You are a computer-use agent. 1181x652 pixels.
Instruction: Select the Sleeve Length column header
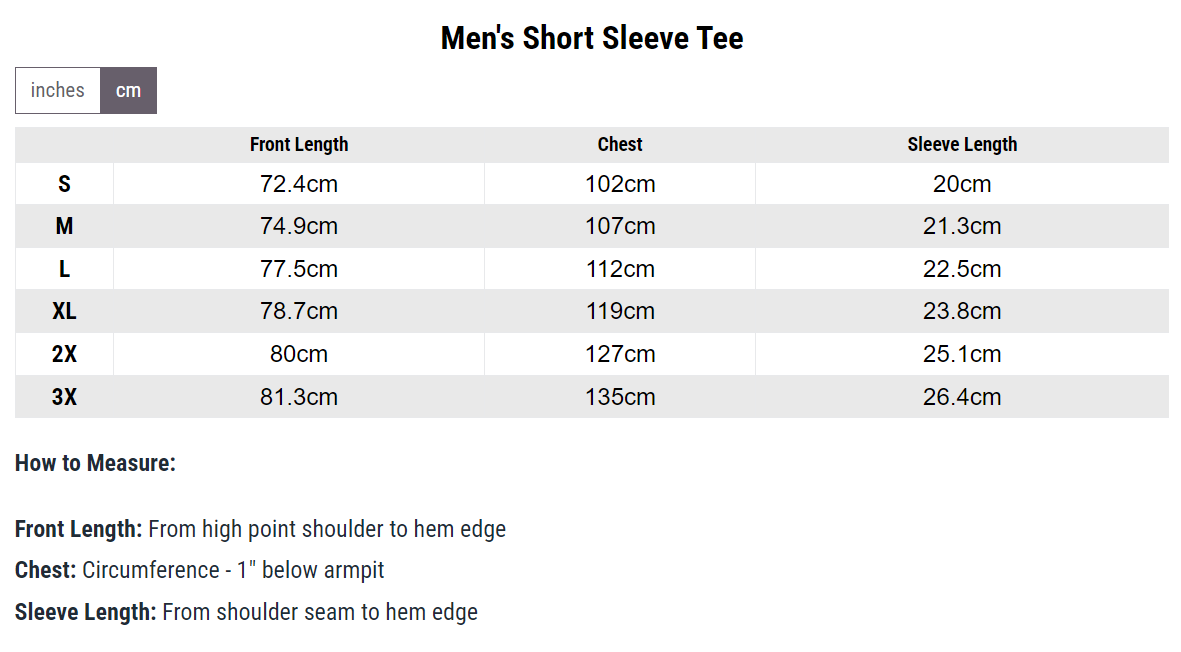click(962, 145)
